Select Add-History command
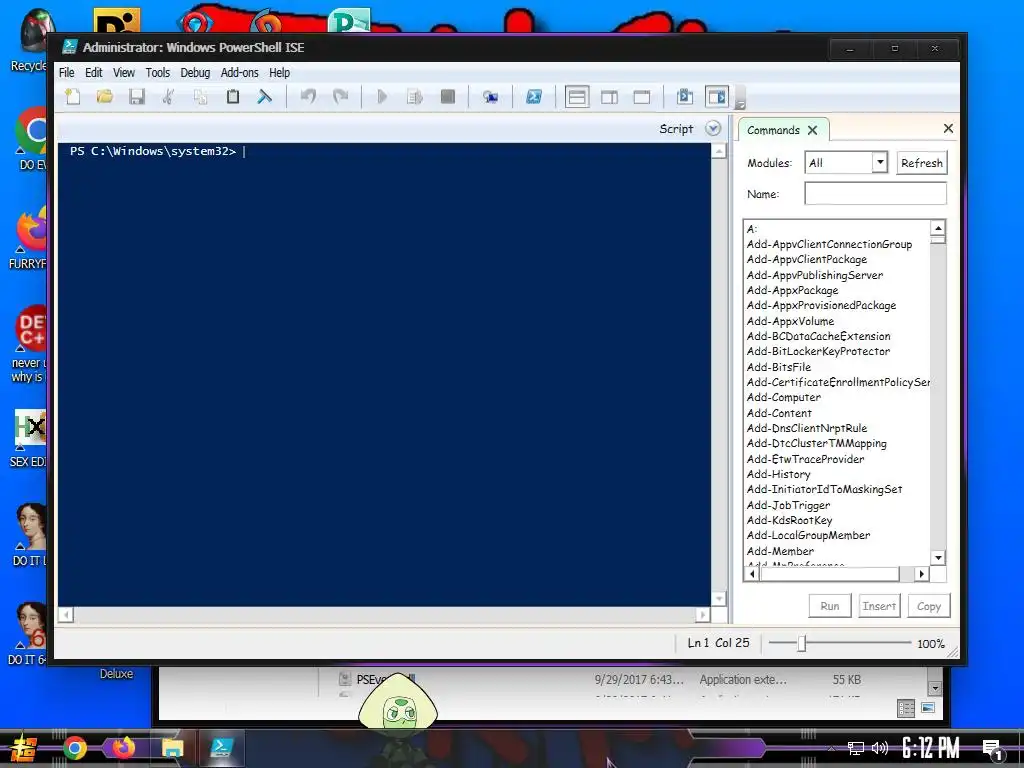 tap(778, 474)
